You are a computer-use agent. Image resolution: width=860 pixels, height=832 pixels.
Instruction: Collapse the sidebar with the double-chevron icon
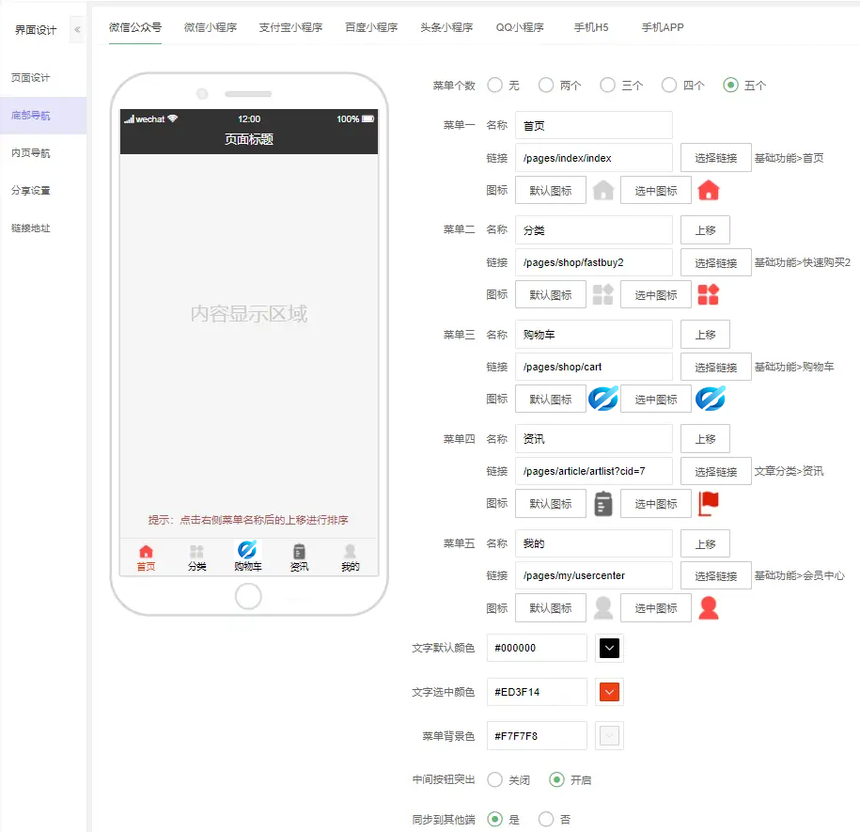pos(77,30)
